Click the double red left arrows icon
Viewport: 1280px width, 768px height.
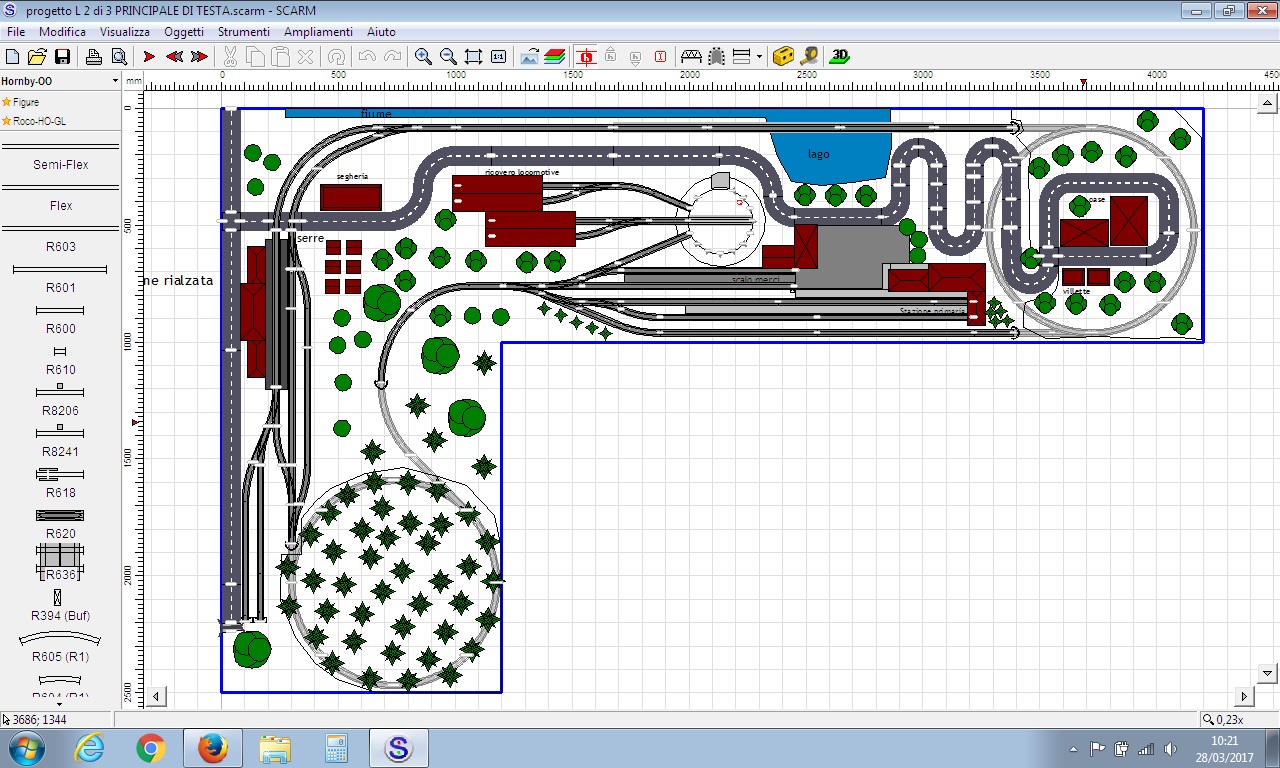tap(175, 57)
